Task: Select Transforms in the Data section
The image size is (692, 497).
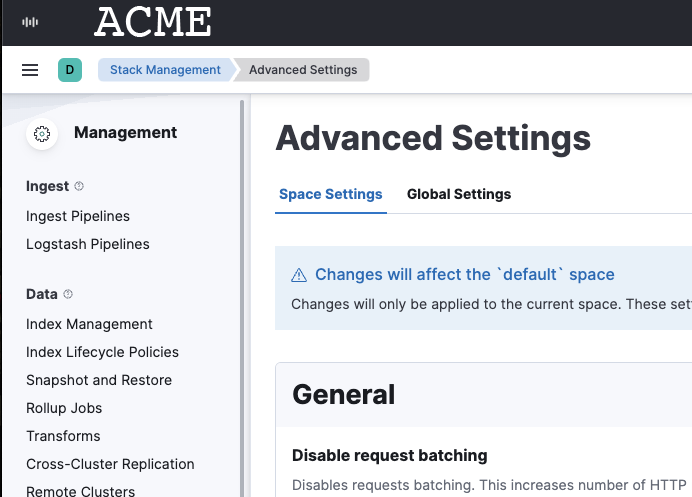Action: [63, 436]
